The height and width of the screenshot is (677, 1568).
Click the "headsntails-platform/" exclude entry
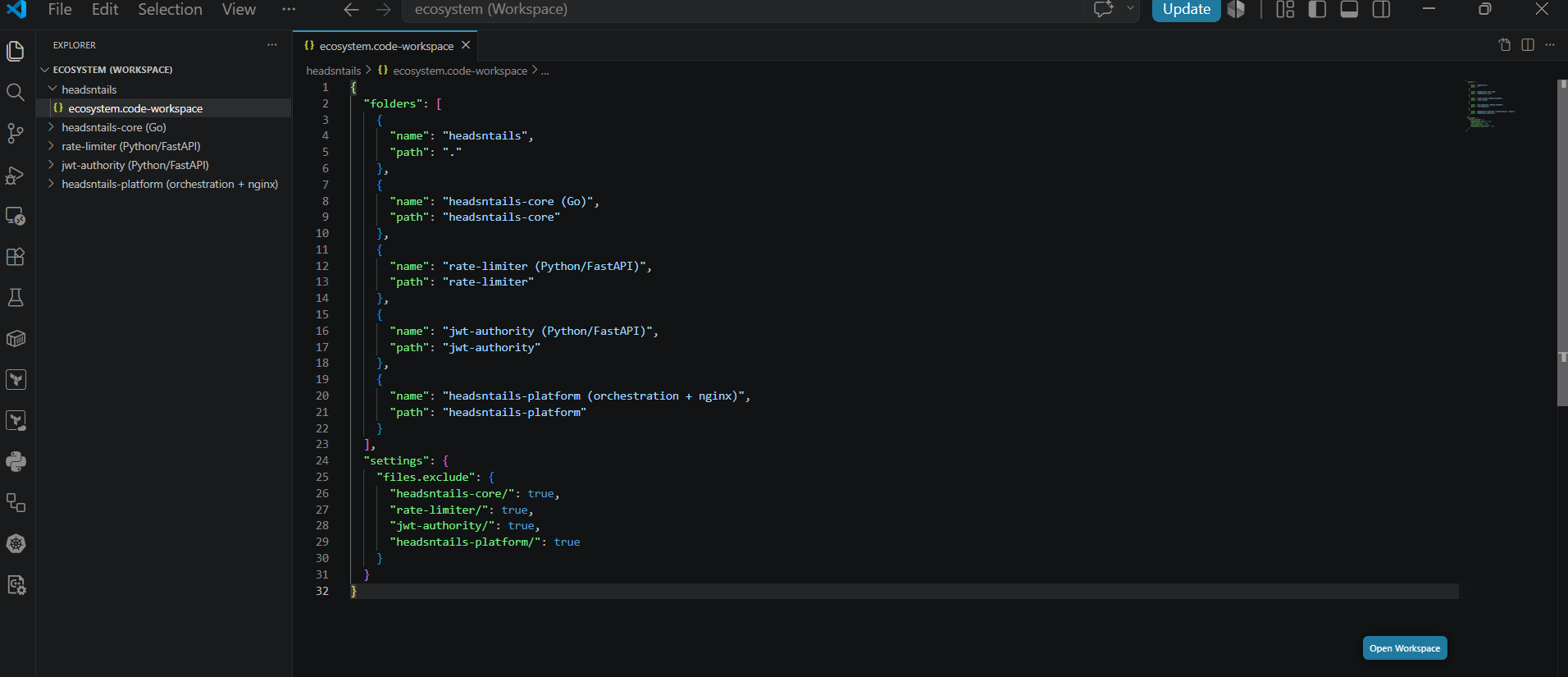point(465,542)
